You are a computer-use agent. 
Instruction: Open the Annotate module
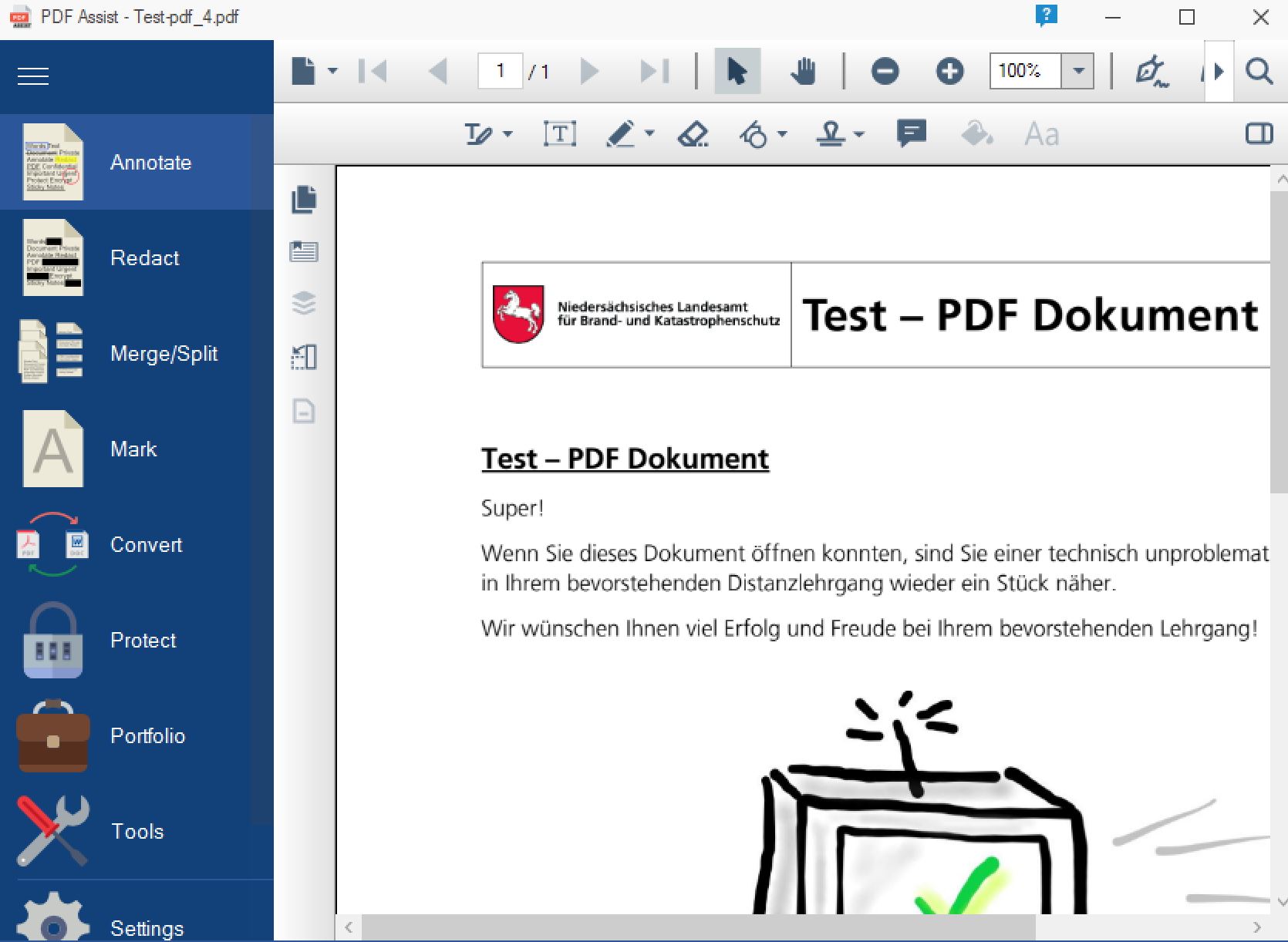[x=137, y=162]
